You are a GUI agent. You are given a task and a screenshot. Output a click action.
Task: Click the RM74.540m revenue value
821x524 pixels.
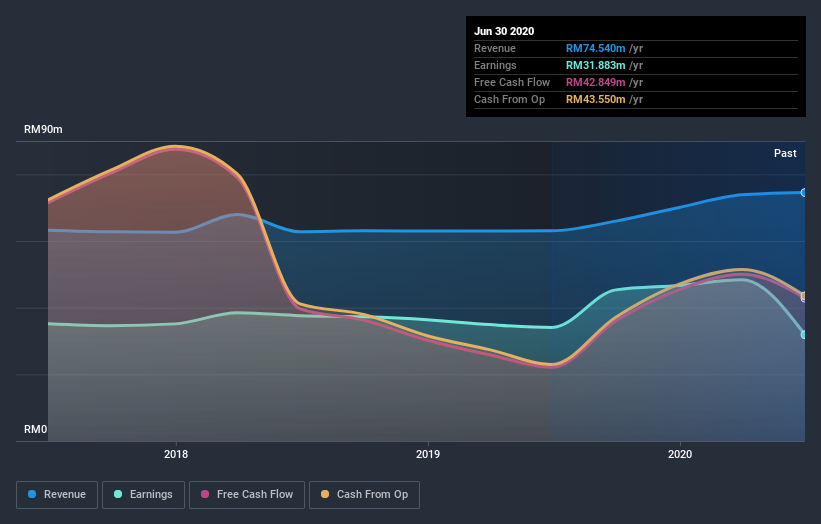(x=595, y=48)
